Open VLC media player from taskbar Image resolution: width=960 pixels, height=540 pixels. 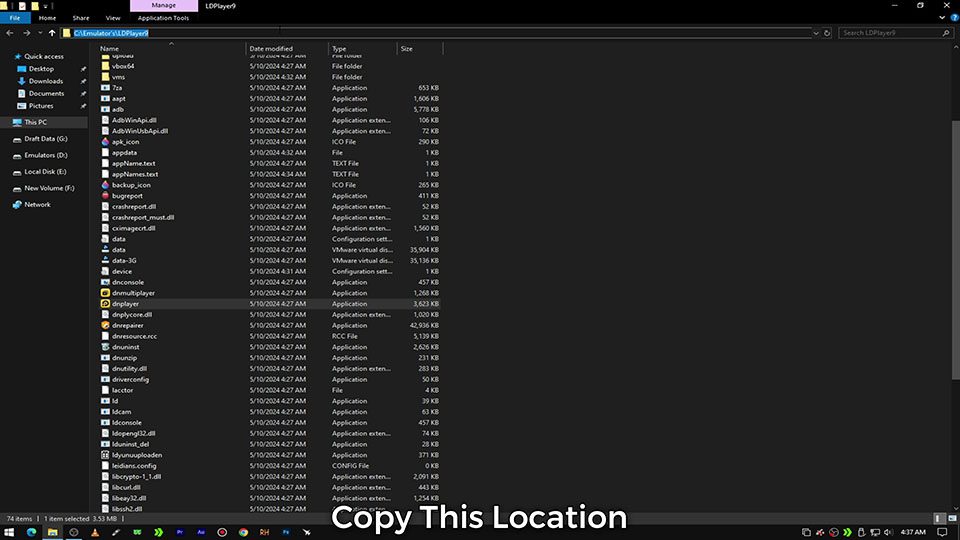coord(95,533)
